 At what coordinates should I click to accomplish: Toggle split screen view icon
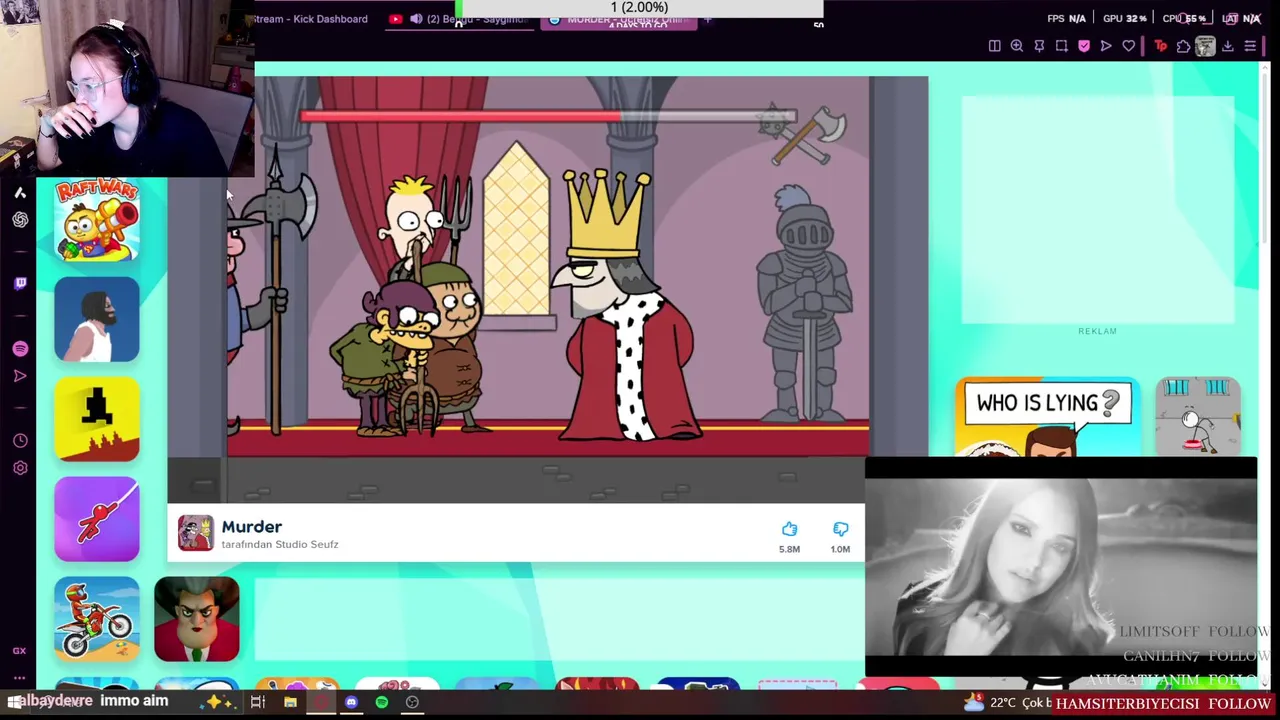click(x=994, y=46)
